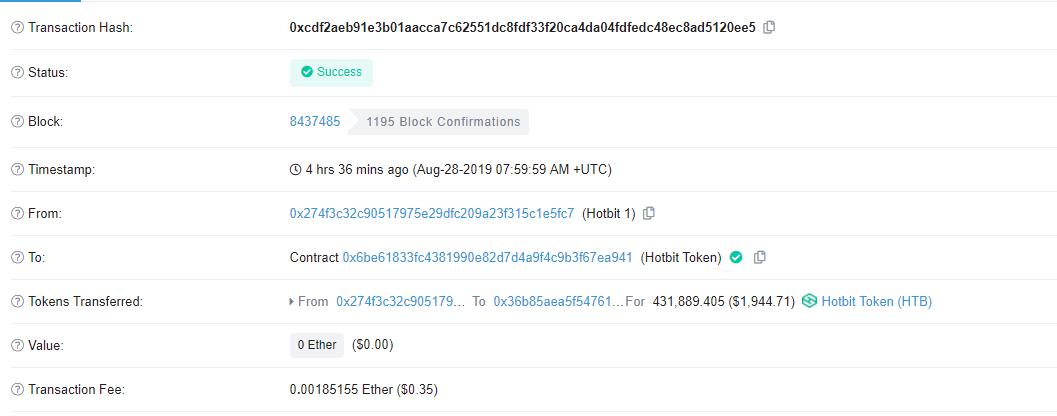Viewport: 1057px width, 416px height.
Task: Click the help icon beside Tokens Transferred
Action: click(18, 301)
